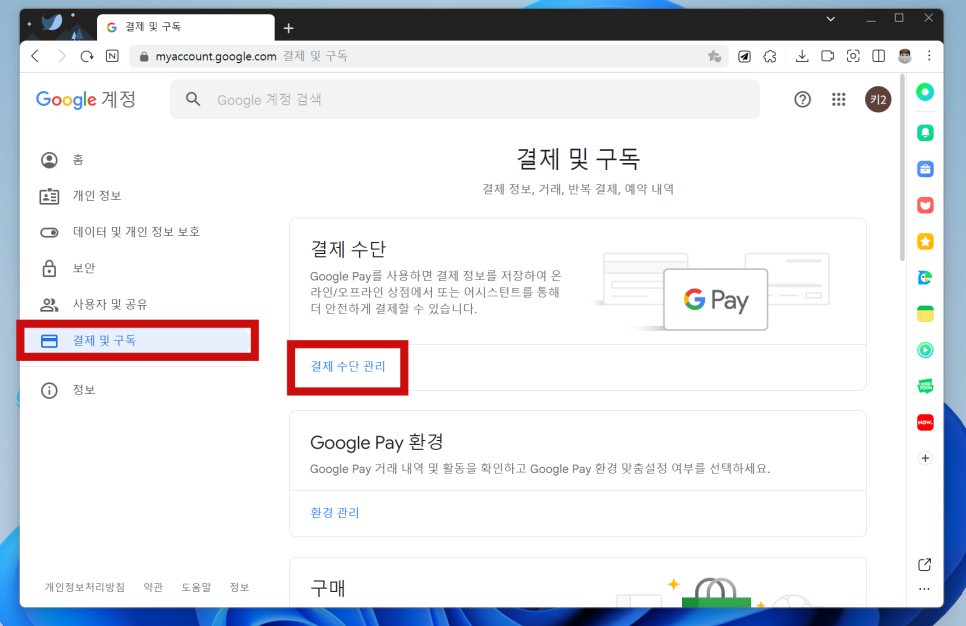Click the lock icon in address bar
Viewport: 966px width, 626px height.
tap(144, 57)
